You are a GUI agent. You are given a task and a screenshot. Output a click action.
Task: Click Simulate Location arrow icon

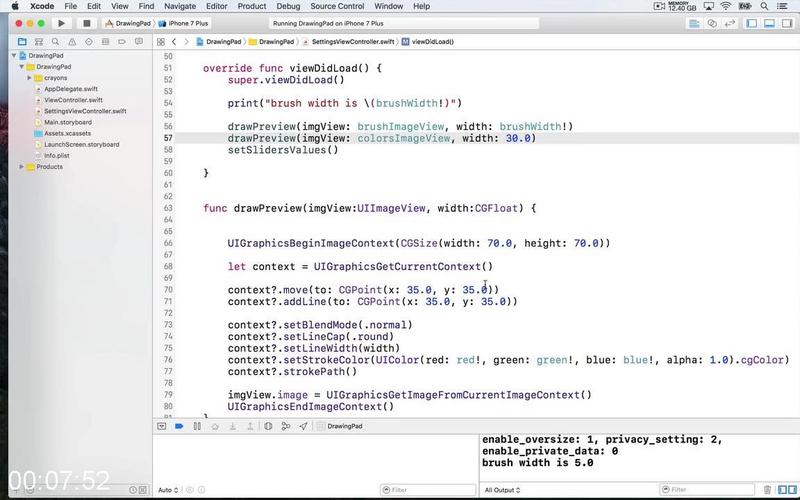tap(304, 426)
